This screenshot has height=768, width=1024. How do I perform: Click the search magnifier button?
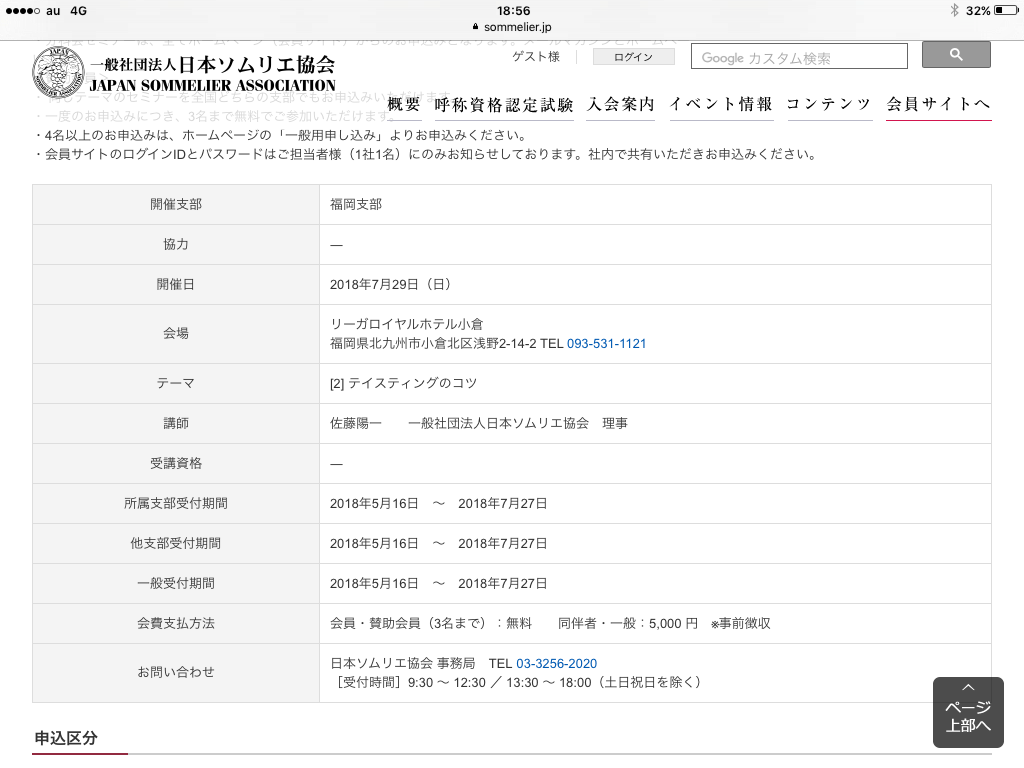point(955,55)
